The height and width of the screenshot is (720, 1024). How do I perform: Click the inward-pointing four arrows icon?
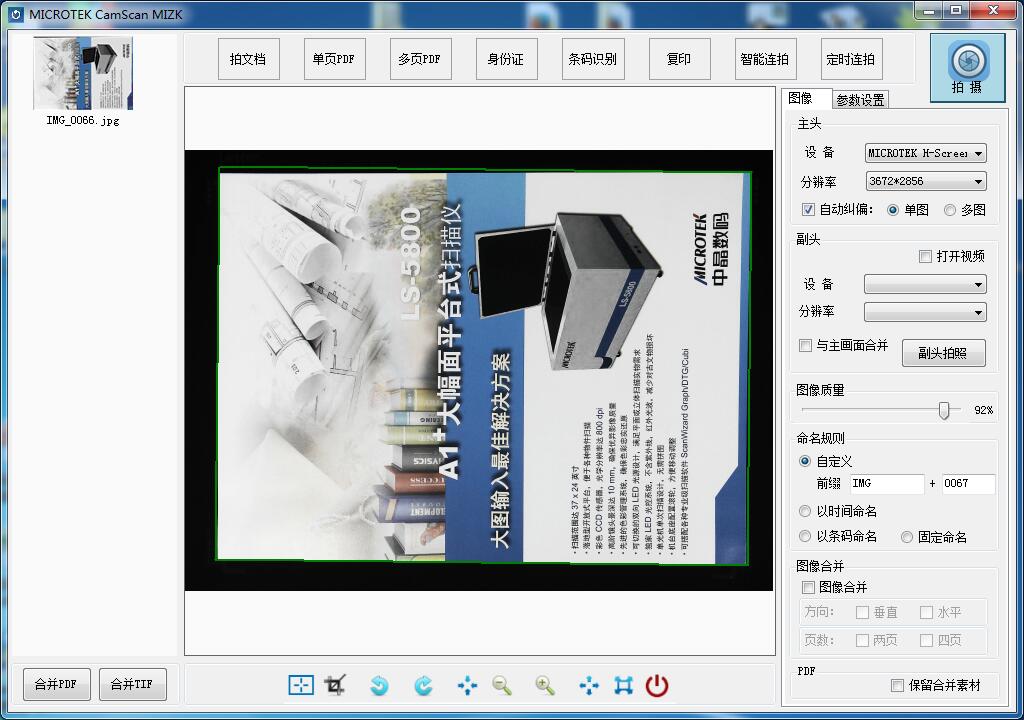[x=468, y=685]
